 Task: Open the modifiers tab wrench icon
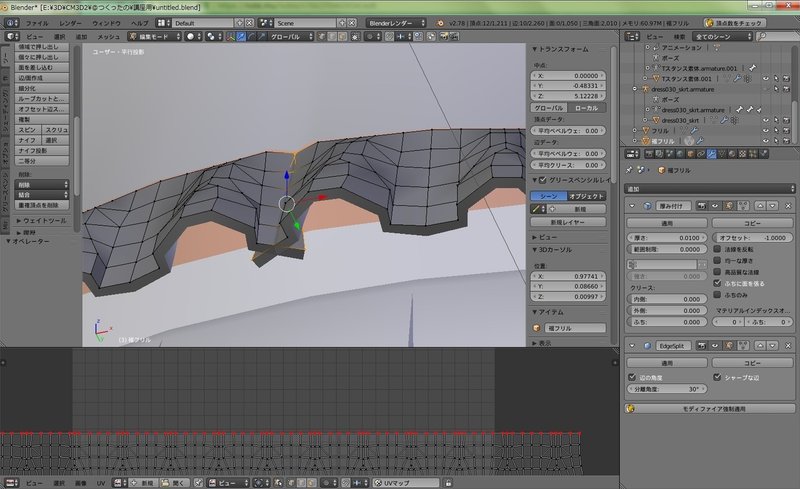[x=709, y=153]
